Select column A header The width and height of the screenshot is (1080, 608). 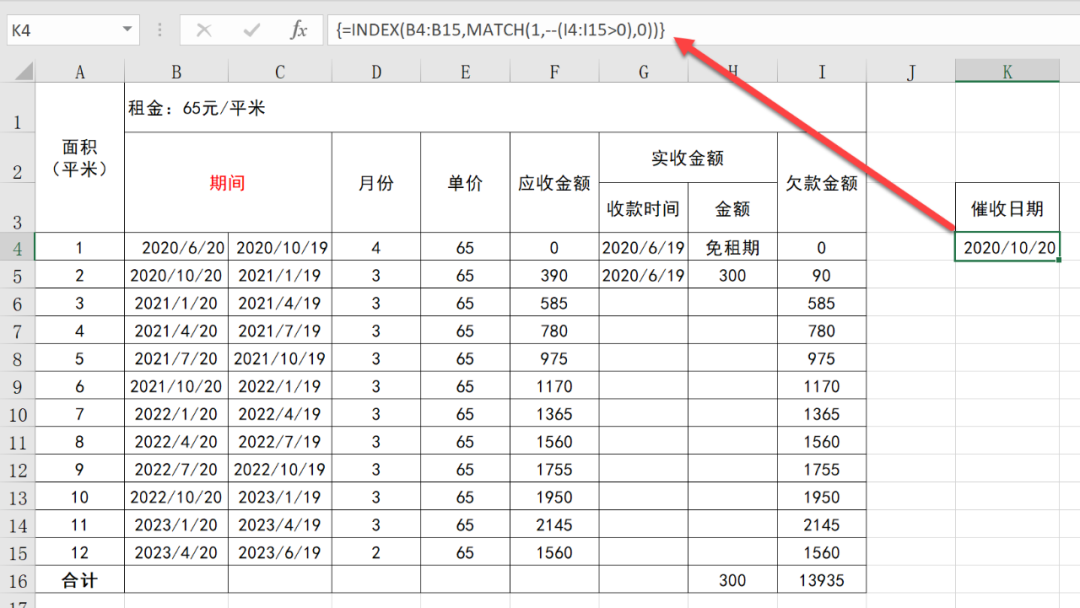[80, 72]
